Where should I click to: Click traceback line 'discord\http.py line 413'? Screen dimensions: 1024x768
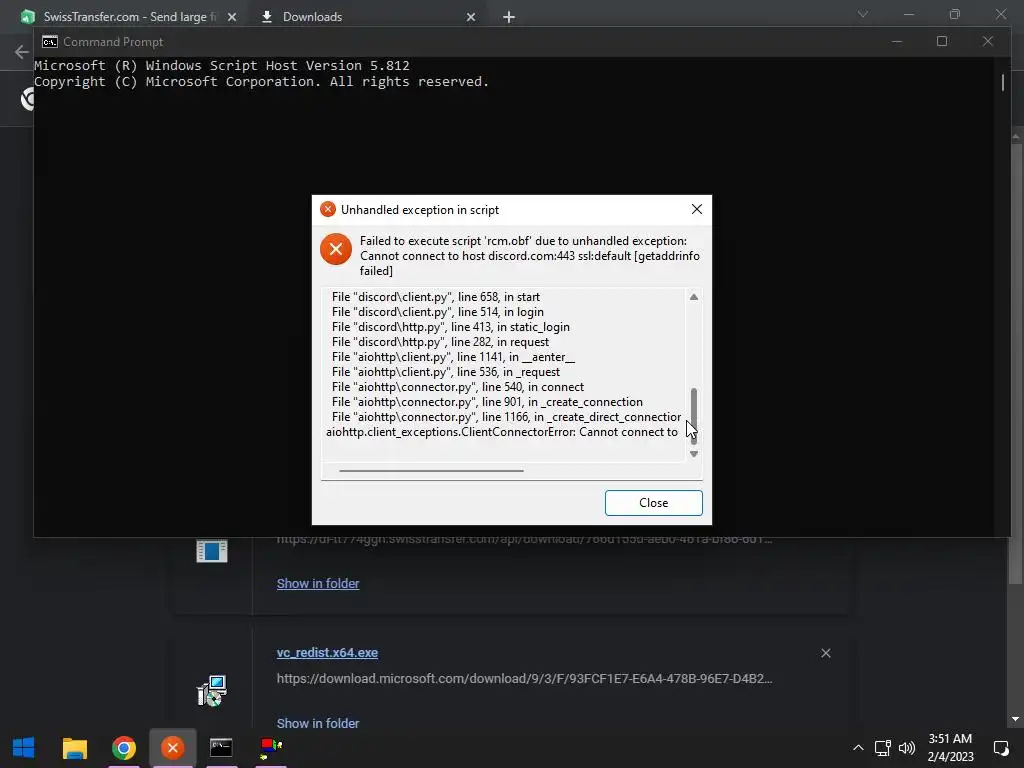(451, 327)
